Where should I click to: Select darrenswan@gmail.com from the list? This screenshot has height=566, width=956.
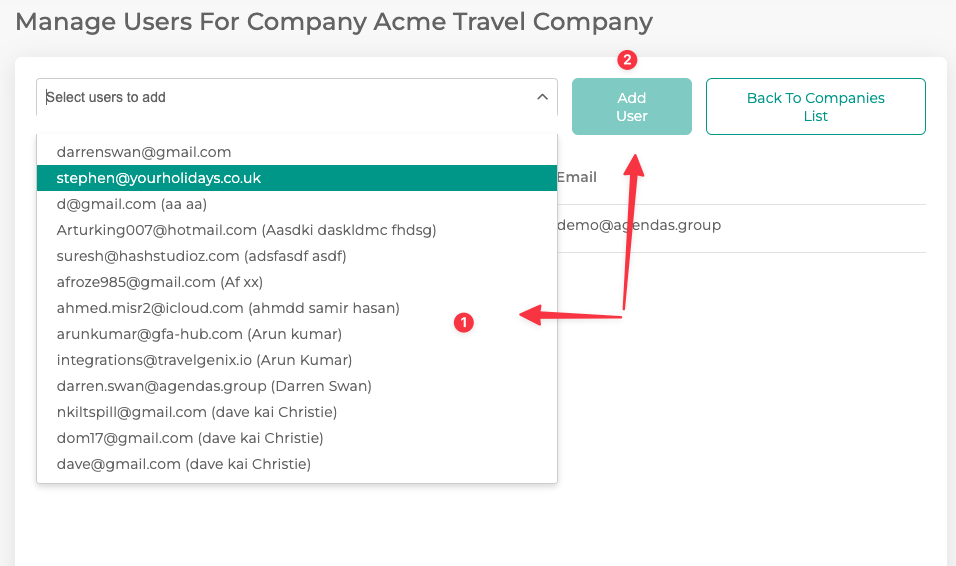pyautogui.click(x=144, y=152)
